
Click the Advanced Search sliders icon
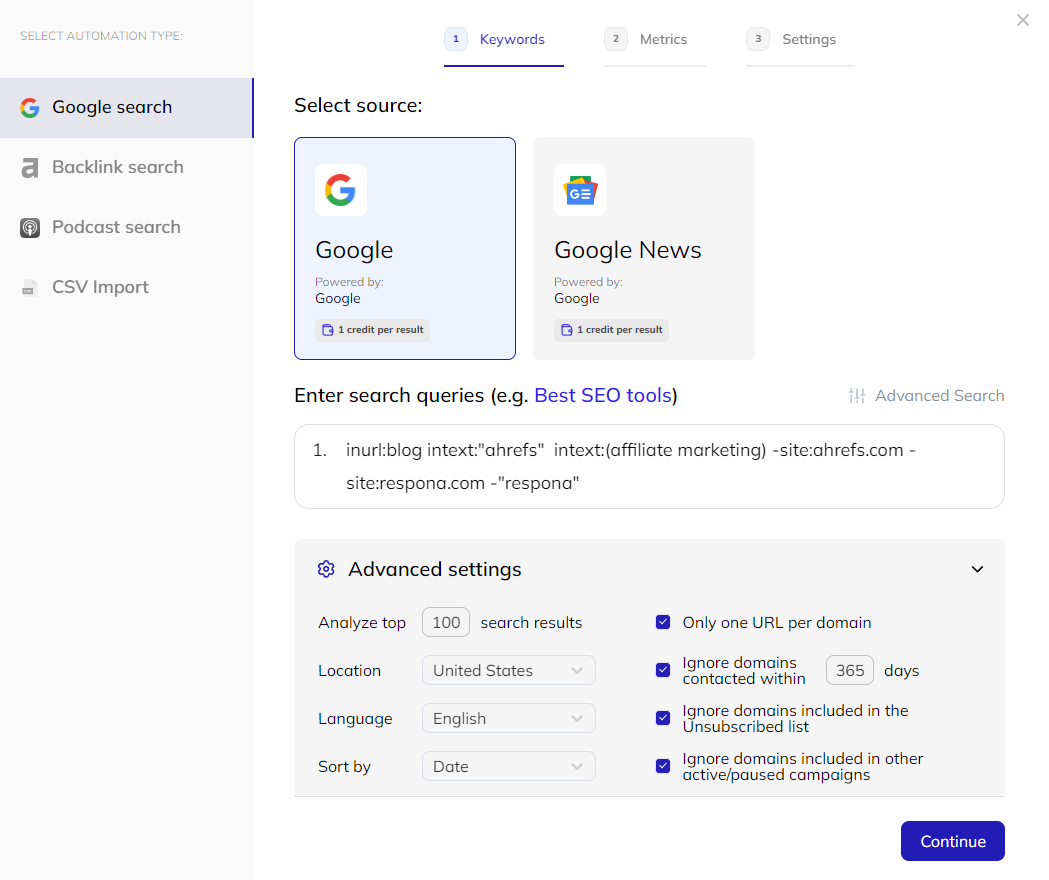pos(857,396)
